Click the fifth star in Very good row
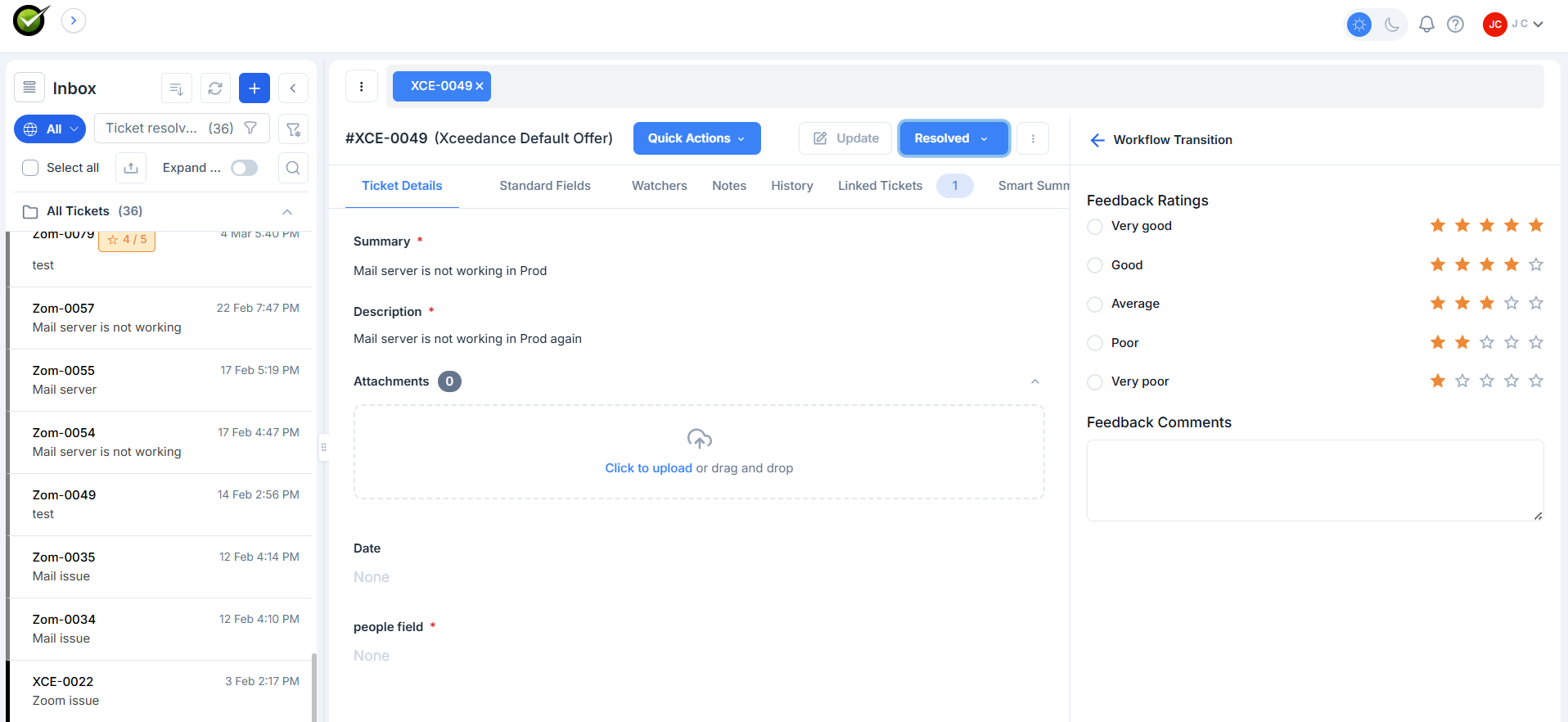Screen dimensions: 1568x722 [1536, 225]
